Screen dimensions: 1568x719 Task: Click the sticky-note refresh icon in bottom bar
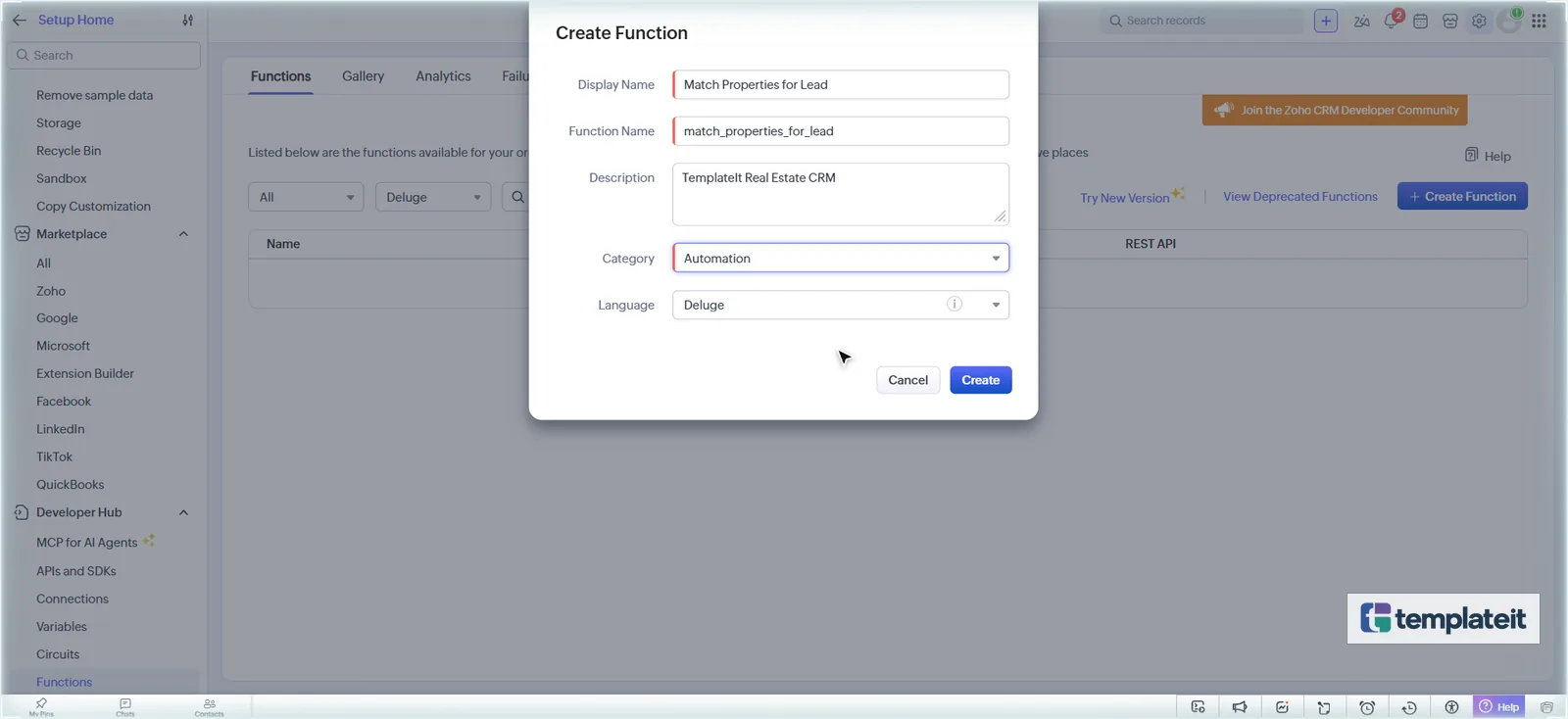coord(1324,707)
